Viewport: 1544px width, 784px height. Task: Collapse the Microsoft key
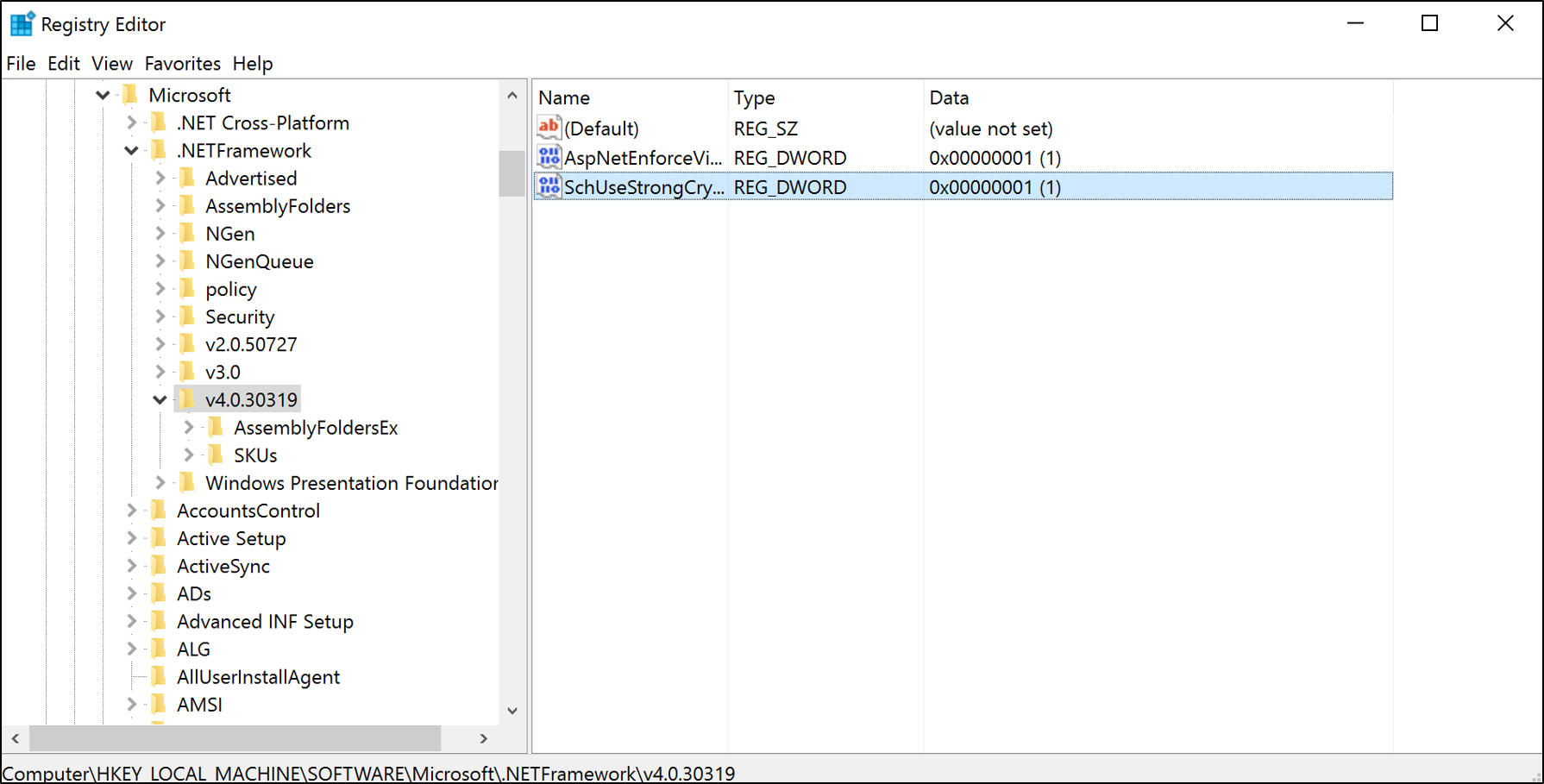[102, 95]
